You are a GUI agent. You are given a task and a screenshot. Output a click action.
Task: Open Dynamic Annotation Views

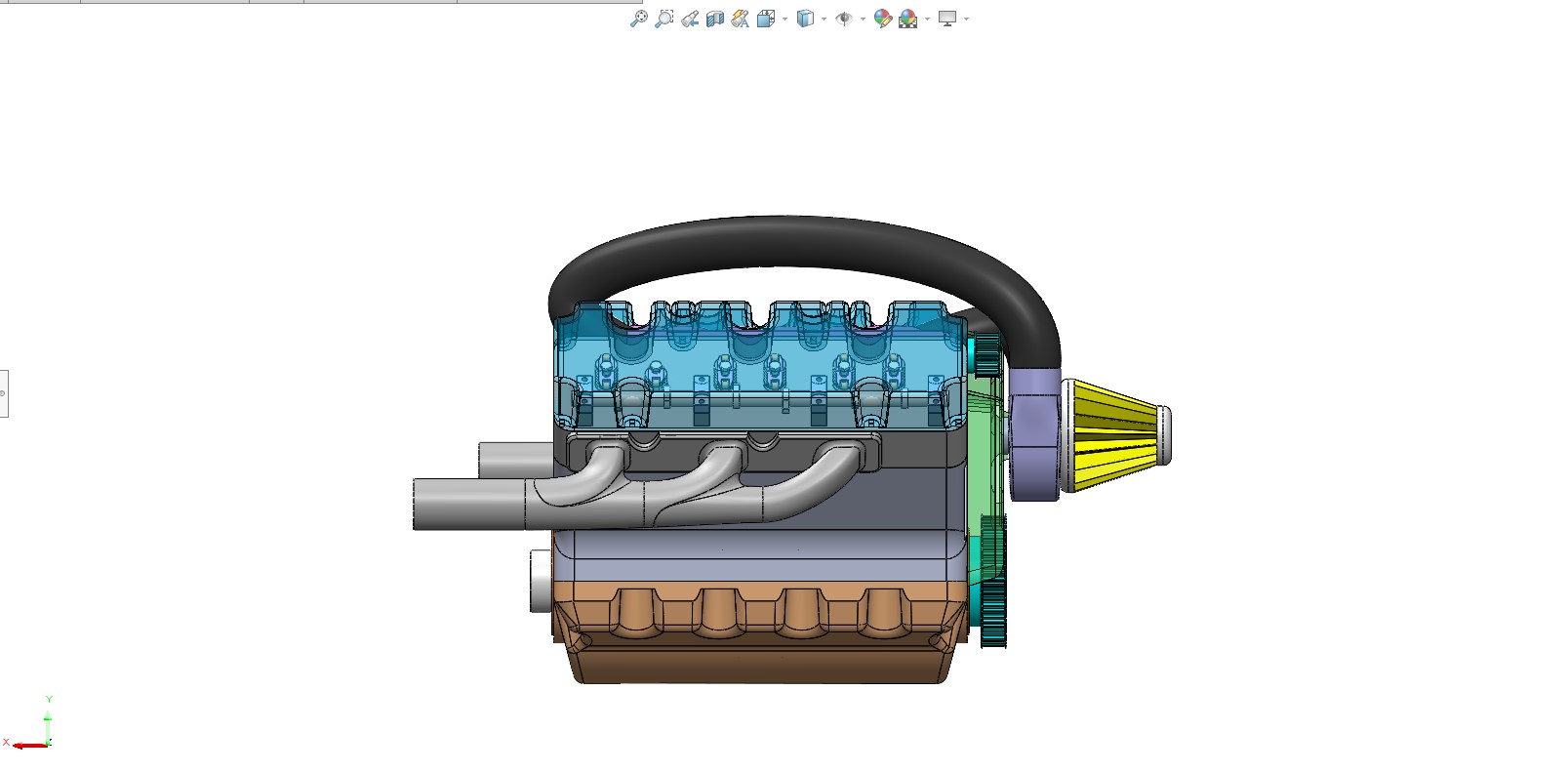pyautogui.click(x=741, y=19)
